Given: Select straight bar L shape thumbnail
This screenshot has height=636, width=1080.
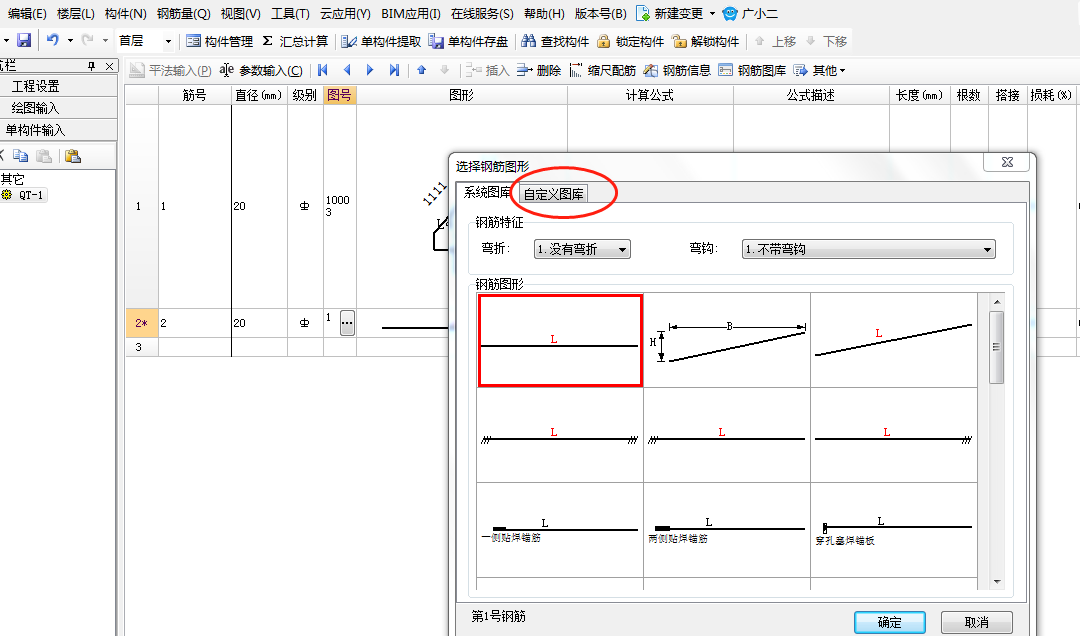Looking at the screenshot, I should pyautogui.click(x=561, y=340).
